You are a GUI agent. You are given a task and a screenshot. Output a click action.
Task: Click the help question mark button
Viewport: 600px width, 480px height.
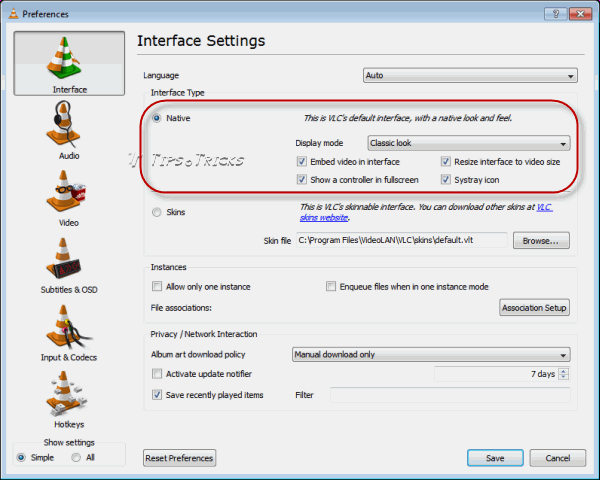coord(556,14)
